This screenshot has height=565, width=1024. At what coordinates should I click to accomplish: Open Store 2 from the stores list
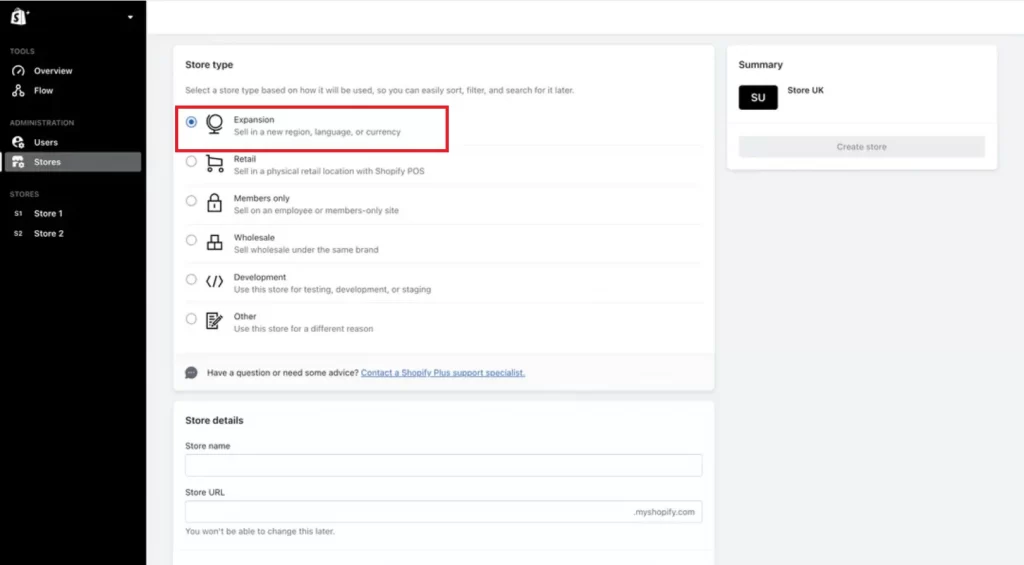[48, 233]
